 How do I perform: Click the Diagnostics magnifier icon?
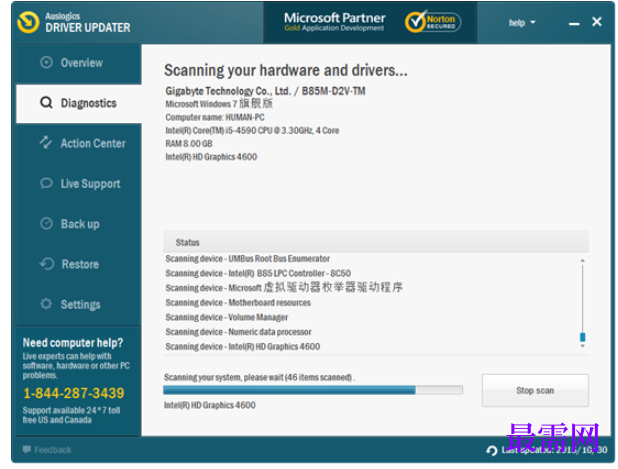[x=47, y=103]
